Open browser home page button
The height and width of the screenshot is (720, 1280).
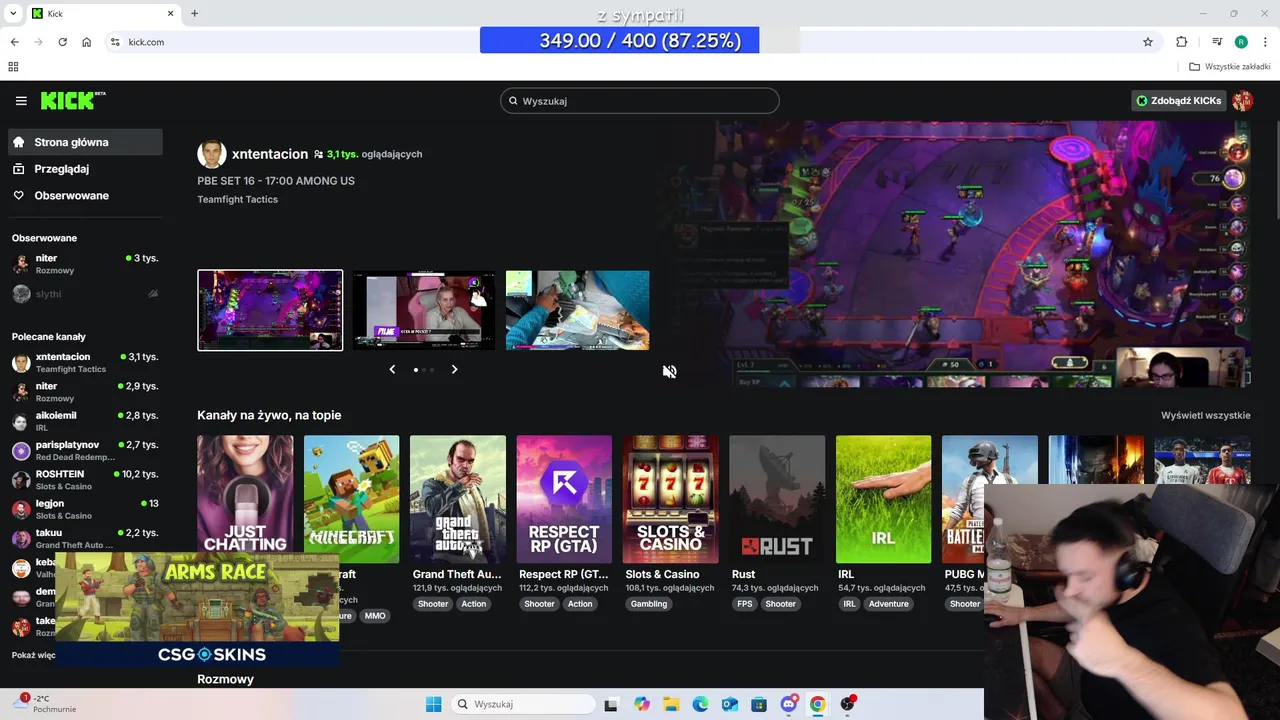[x=87, y=42]
